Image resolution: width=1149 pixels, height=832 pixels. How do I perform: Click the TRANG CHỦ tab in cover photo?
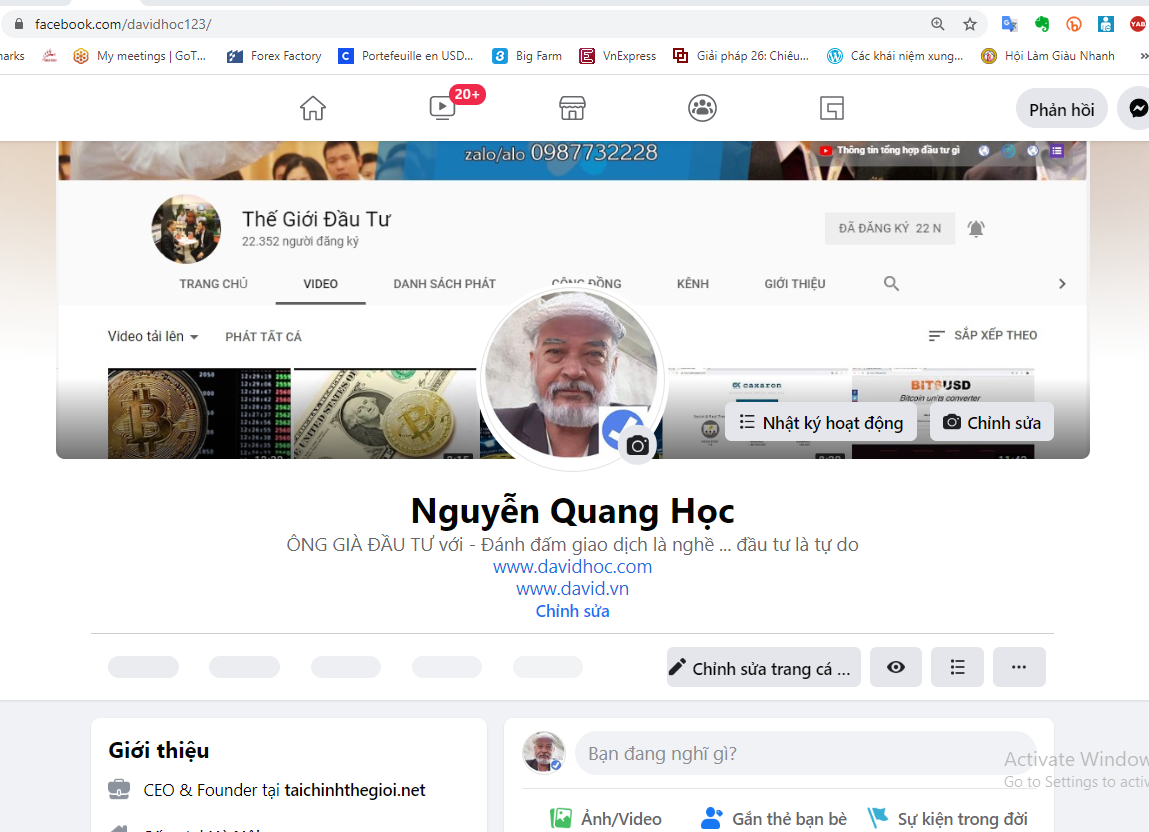point(213,284)
